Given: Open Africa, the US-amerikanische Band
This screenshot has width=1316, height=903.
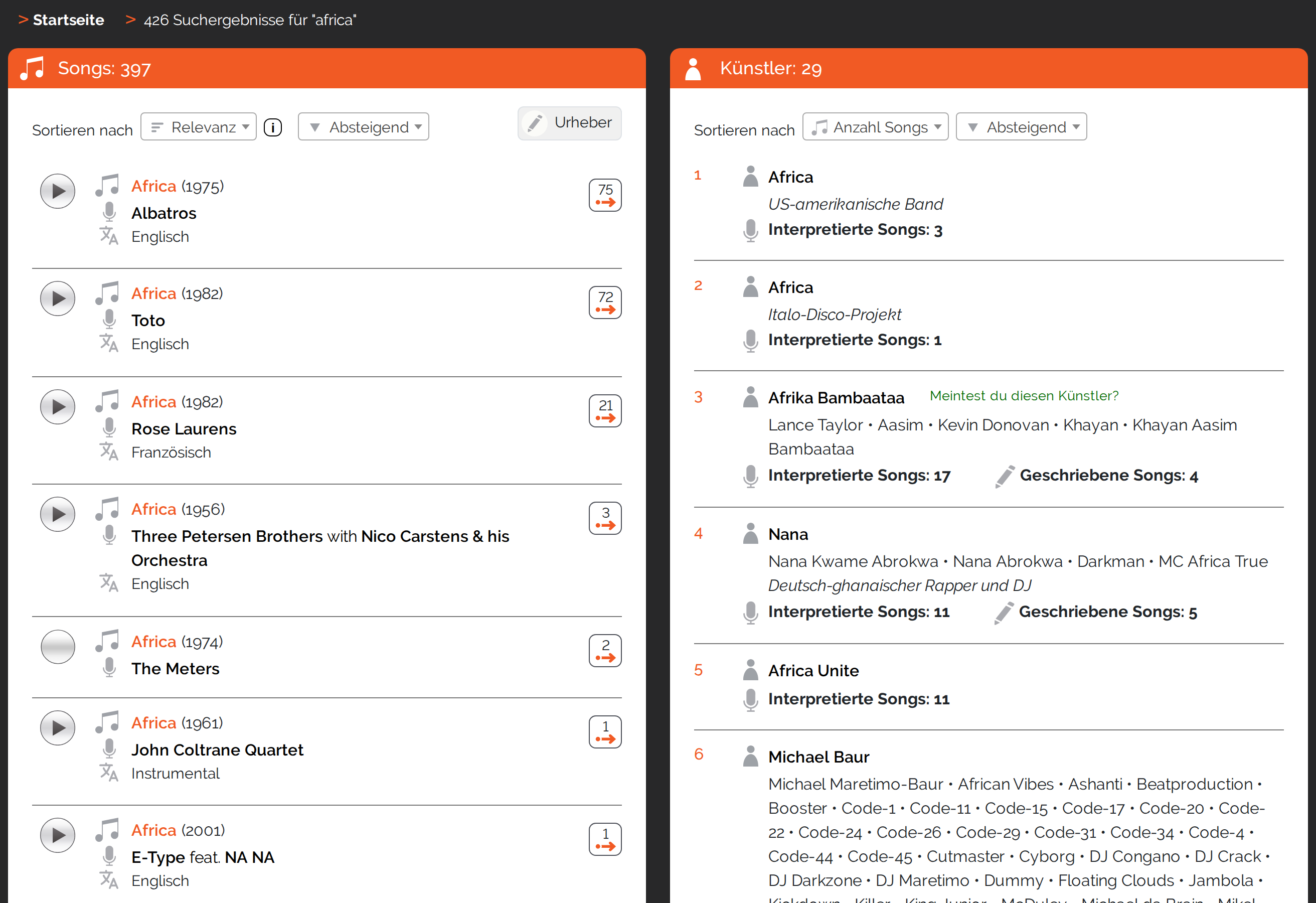Looking at the screenshot, I should 790,177.
